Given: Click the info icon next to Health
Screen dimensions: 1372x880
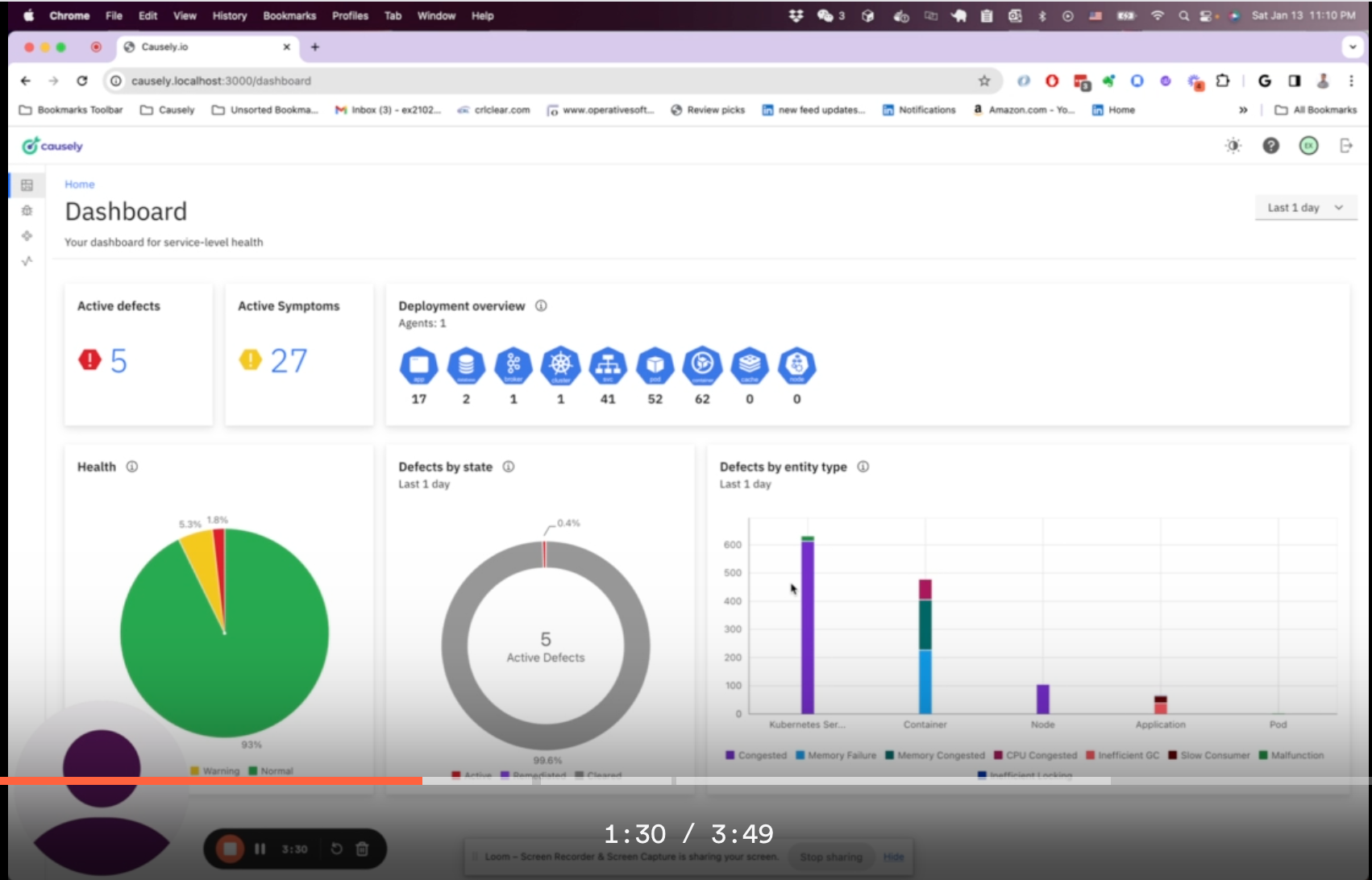Looking at the screenshot, I should click(x=132, y=467).
